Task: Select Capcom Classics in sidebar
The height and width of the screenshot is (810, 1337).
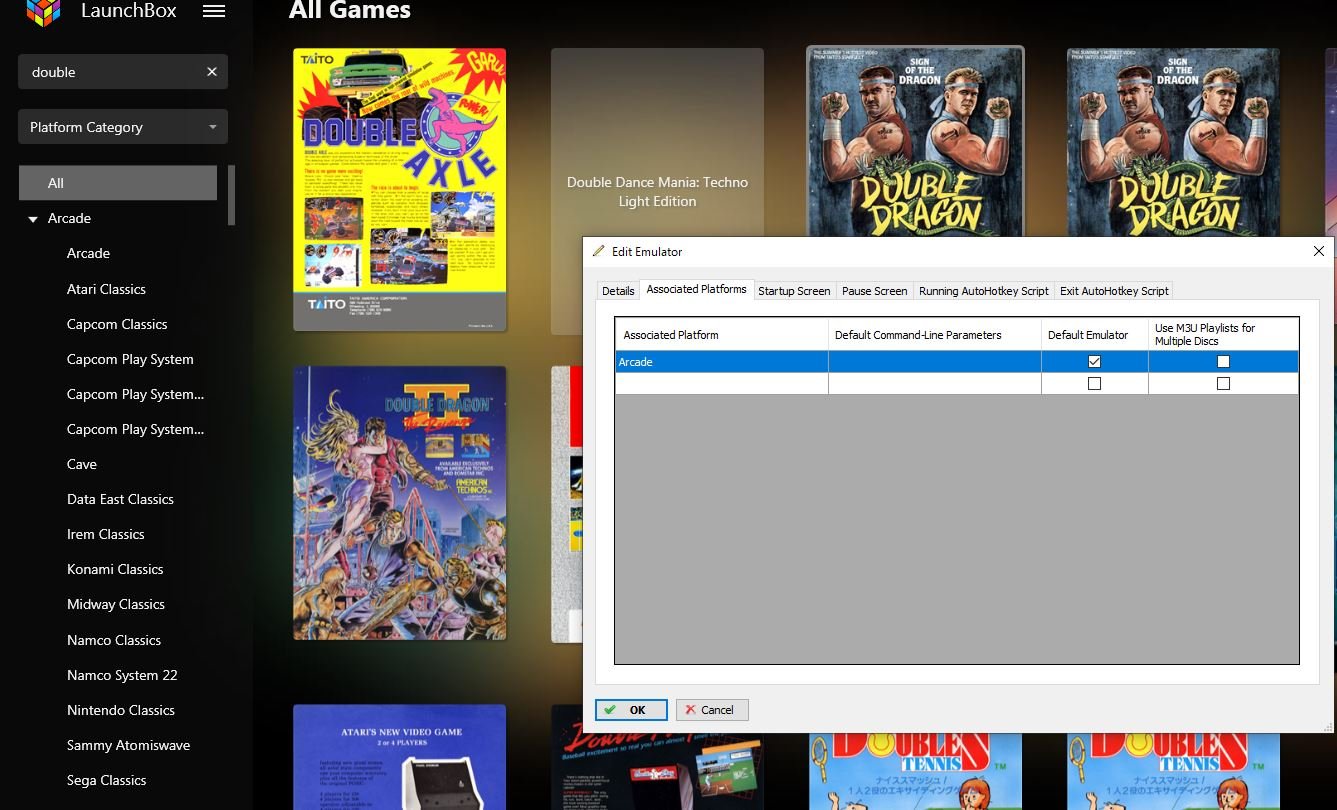Action: click(117, 324)
